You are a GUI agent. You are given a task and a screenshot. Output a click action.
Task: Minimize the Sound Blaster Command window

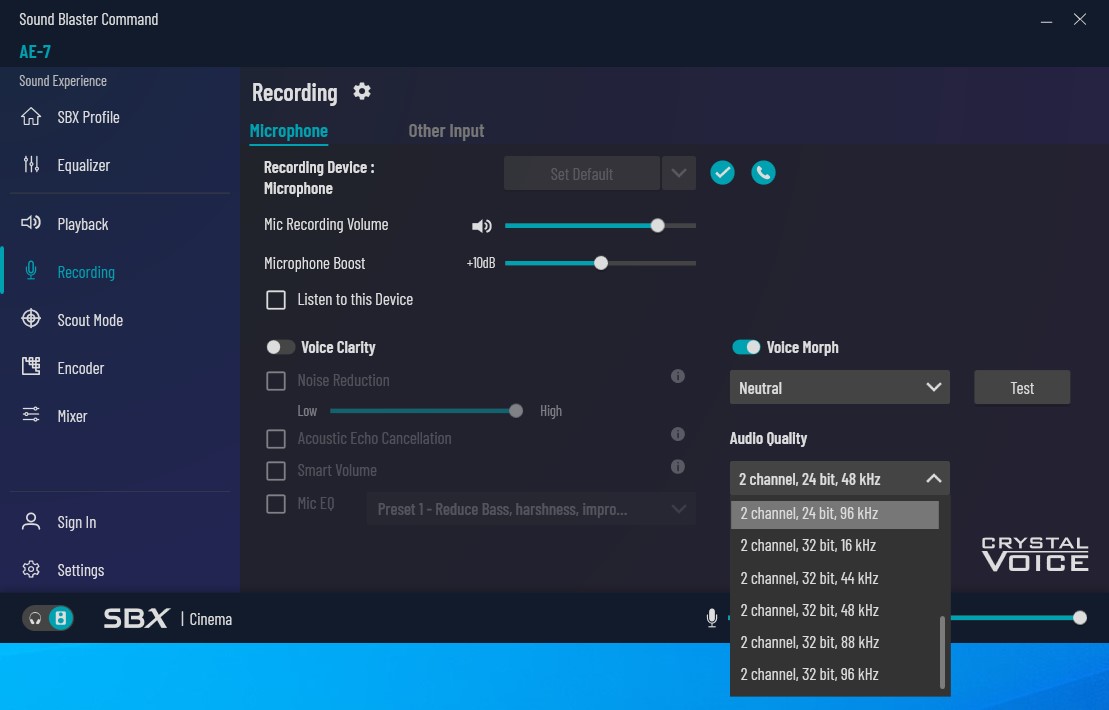click(1046, 21)
